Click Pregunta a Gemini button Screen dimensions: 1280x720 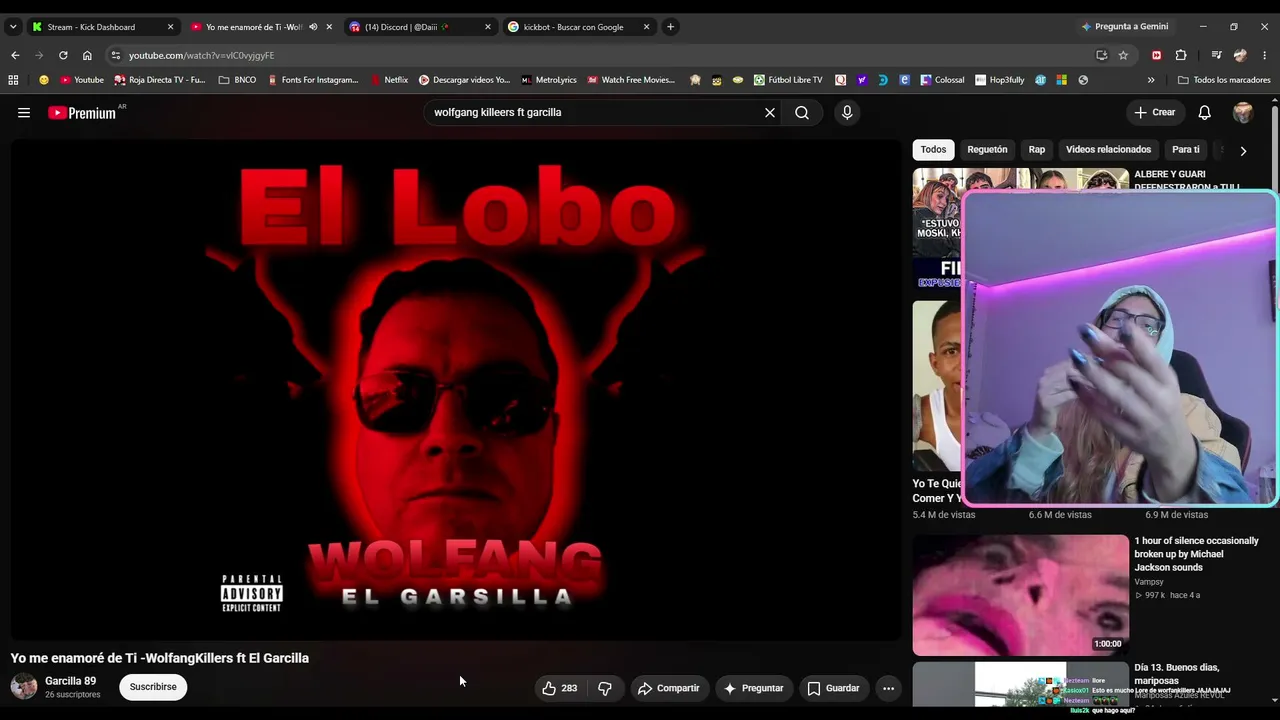point(1124,27)
